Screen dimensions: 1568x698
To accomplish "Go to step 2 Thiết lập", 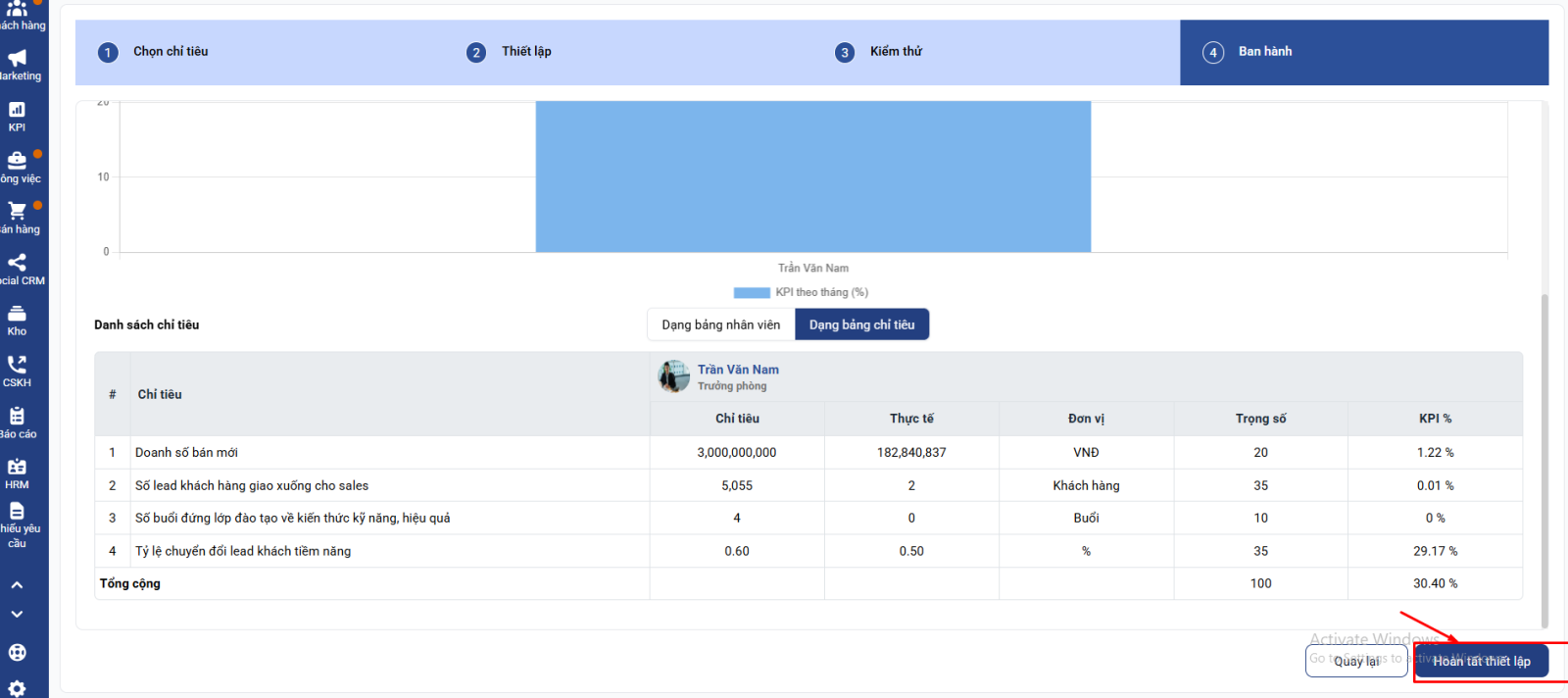I will pyautogui.click(x=526, y=52).
